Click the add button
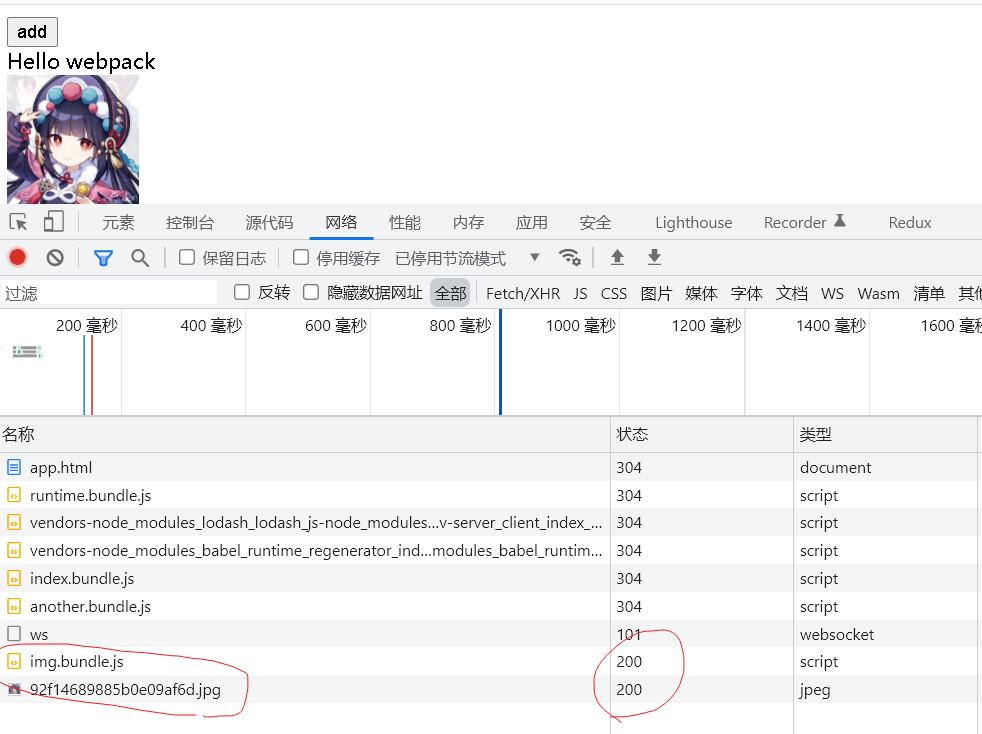 coord(32,32)
